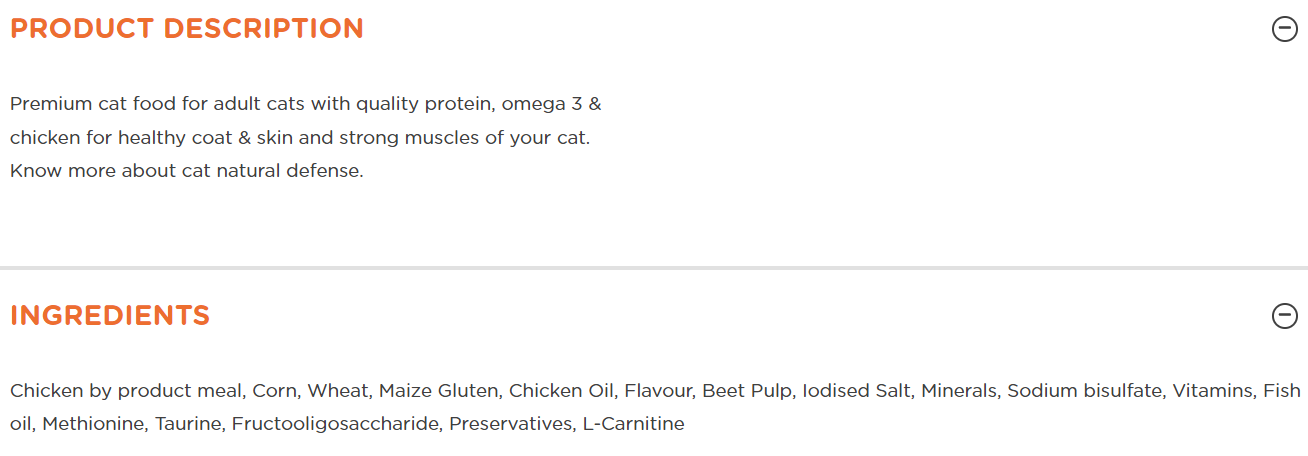
Task: Click the 'Sodium bisulfate' ingredient text
Action: click(x=1084, y=390)
